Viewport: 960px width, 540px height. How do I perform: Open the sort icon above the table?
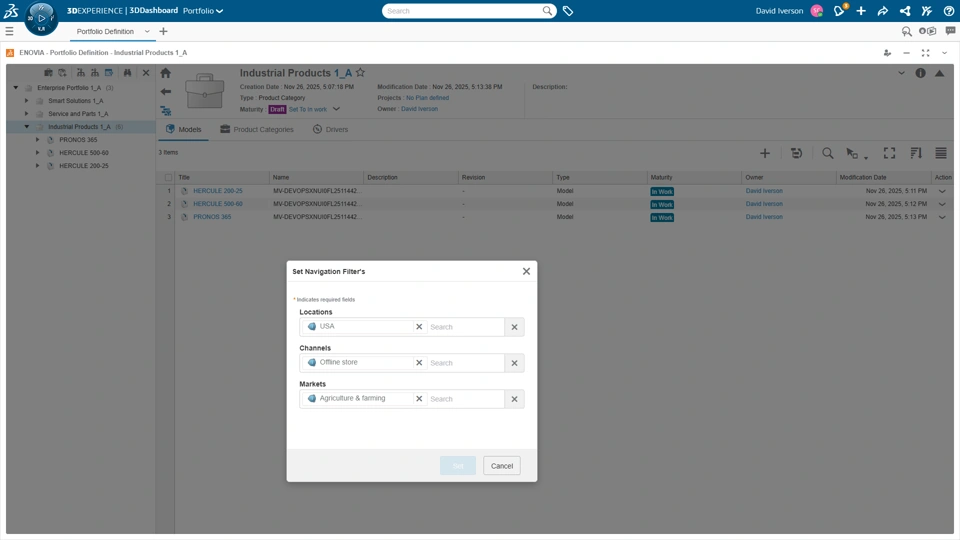pos(916,154)
